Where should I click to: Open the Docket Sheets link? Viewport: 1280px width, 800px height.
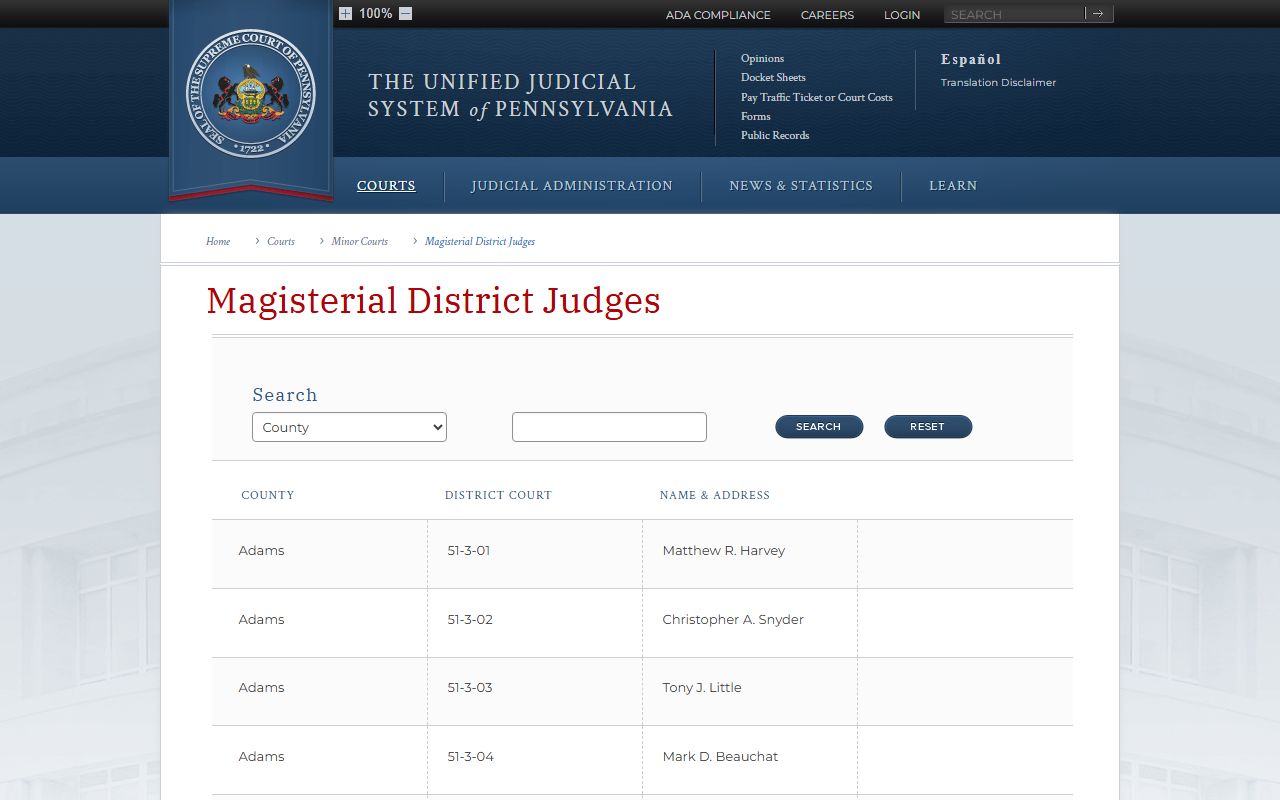[x=773, y=78]
